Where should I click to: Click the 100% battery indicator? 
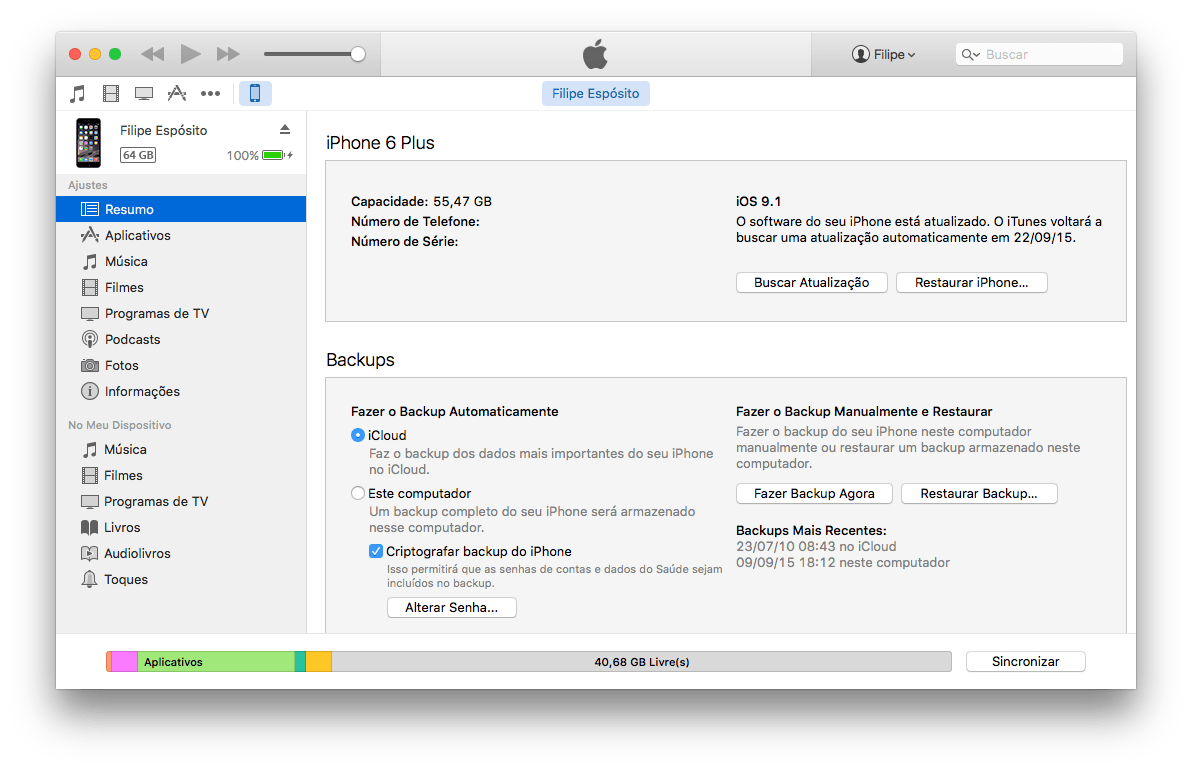coord(259,155)
